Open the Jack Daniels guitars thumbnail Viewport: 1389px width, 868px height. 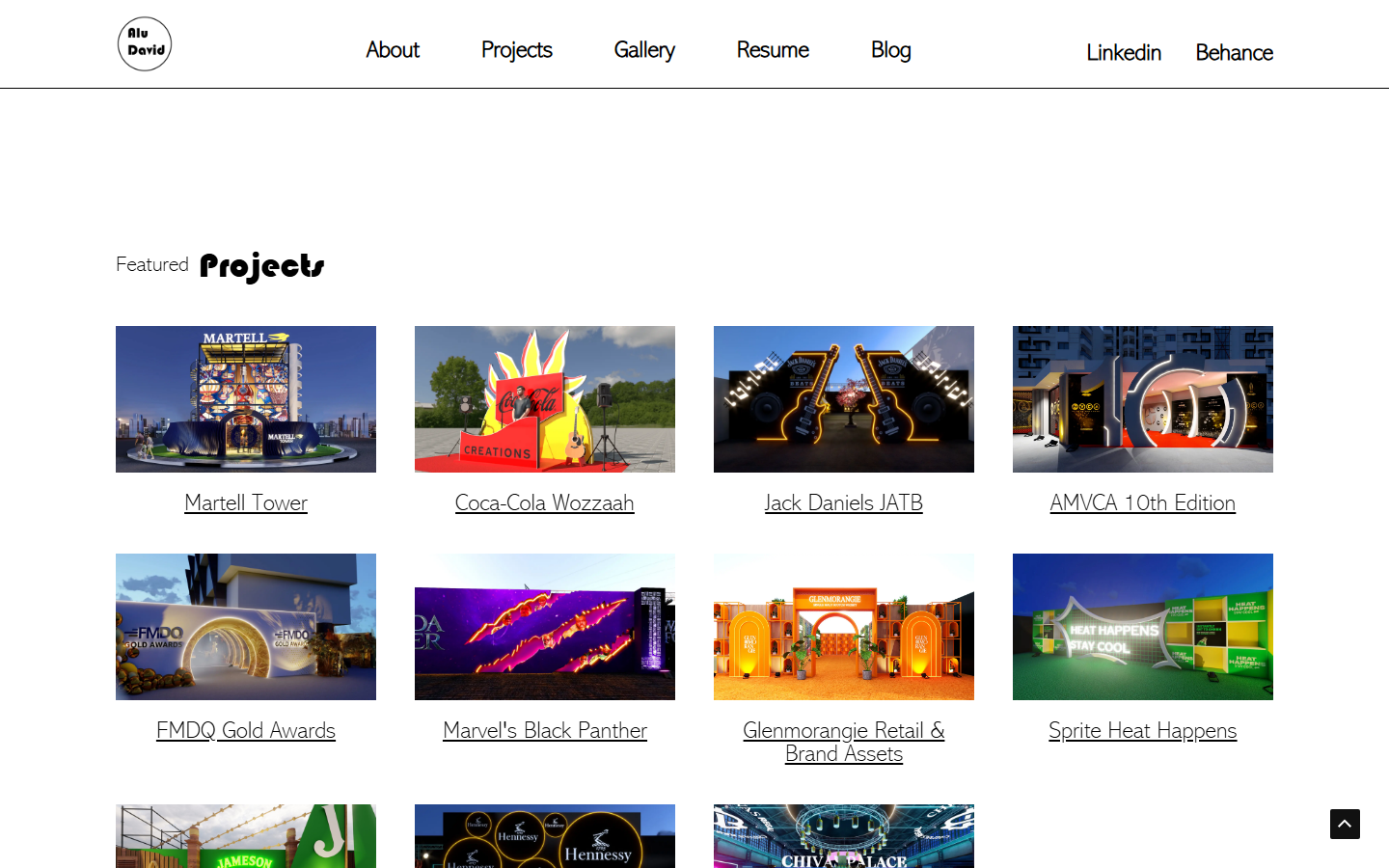click(x=844, y=399)
